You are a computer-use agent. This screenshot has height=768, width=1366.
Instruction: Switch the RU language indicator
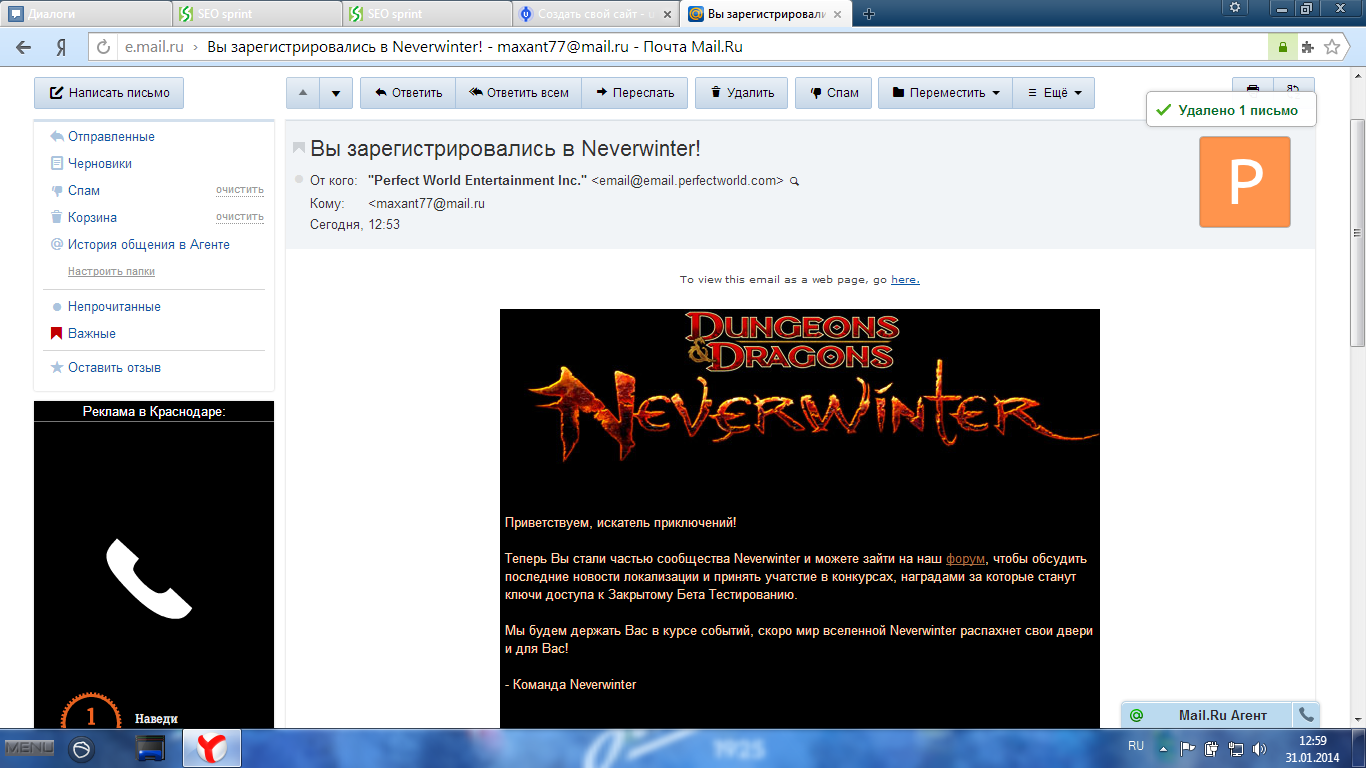pos(1136,746)
